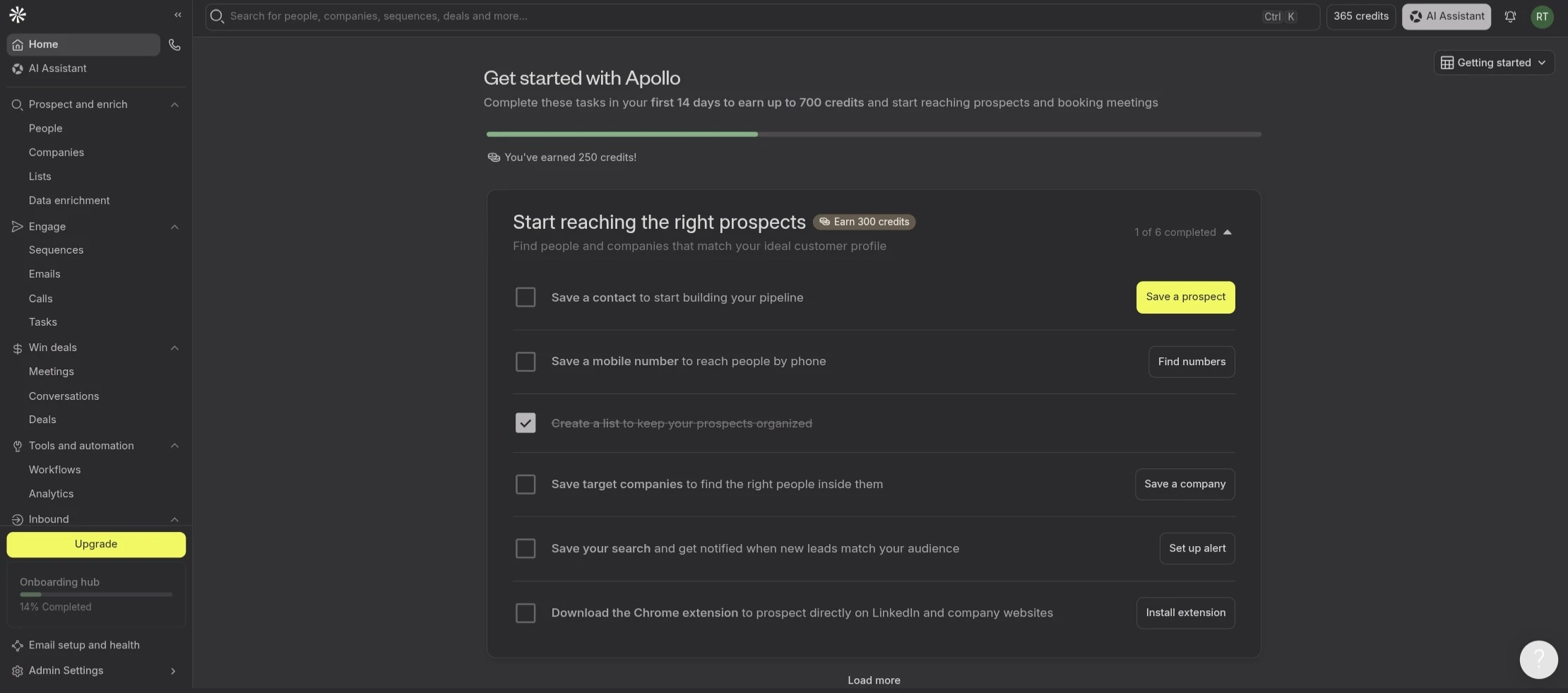Screen dimensions: 1568x693
Task: Check the Download the Chrome extension checkbox
Action: tap(525, 612)
